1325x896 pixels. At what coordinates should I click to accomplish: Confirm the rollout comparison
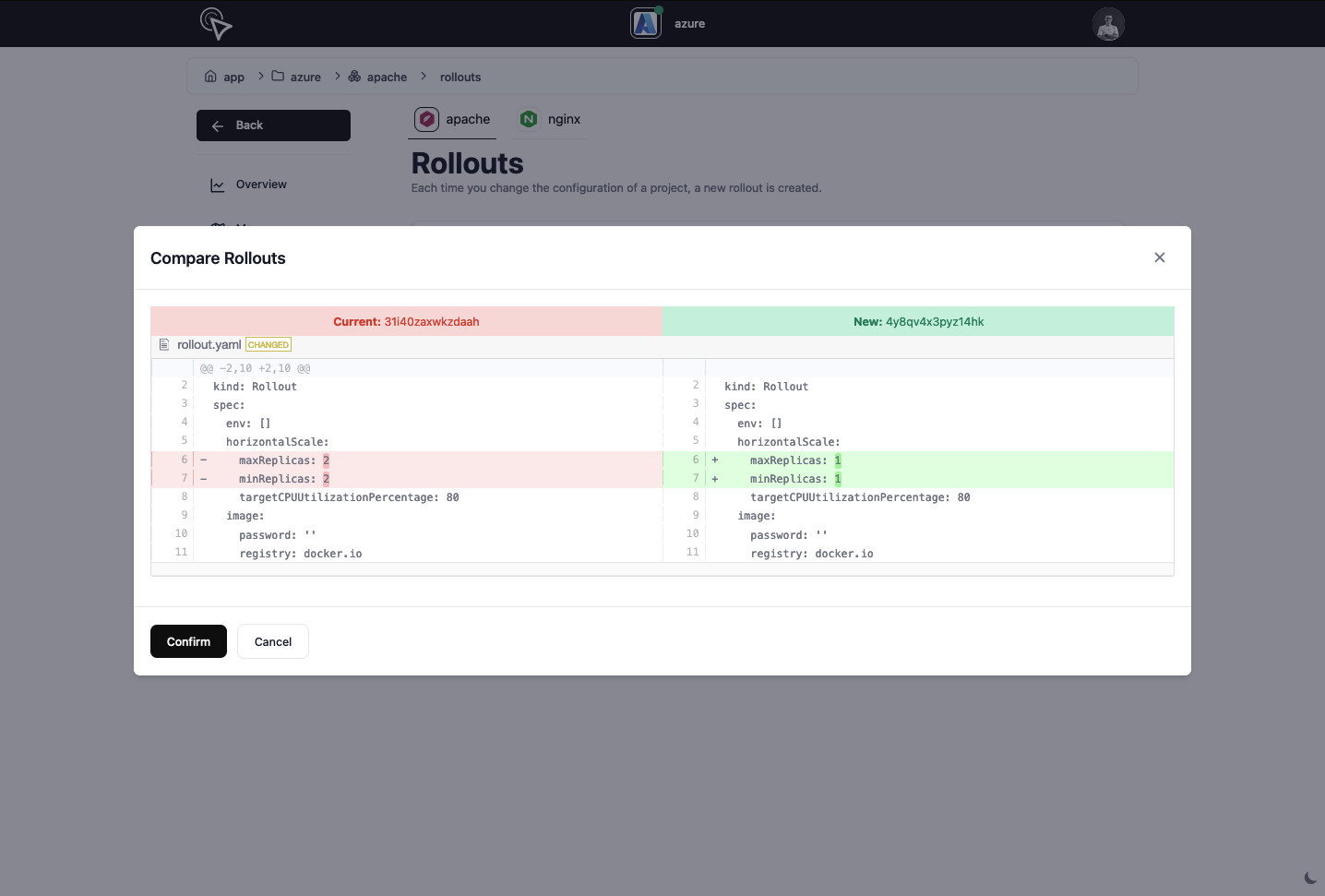coord(188,641)
